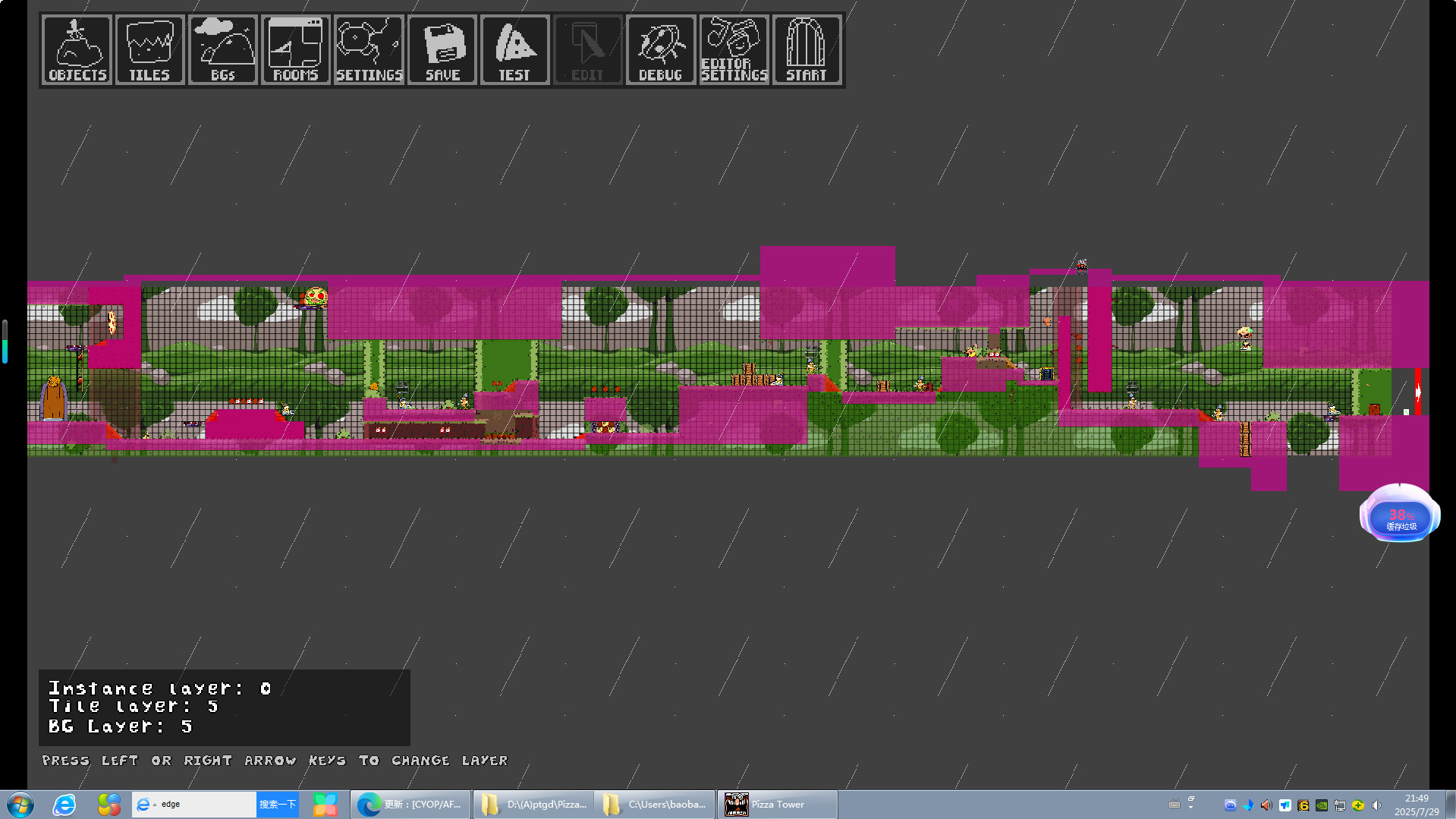
Task: Open the BGs backgrounds menu
Action: [x=222, y=50]
